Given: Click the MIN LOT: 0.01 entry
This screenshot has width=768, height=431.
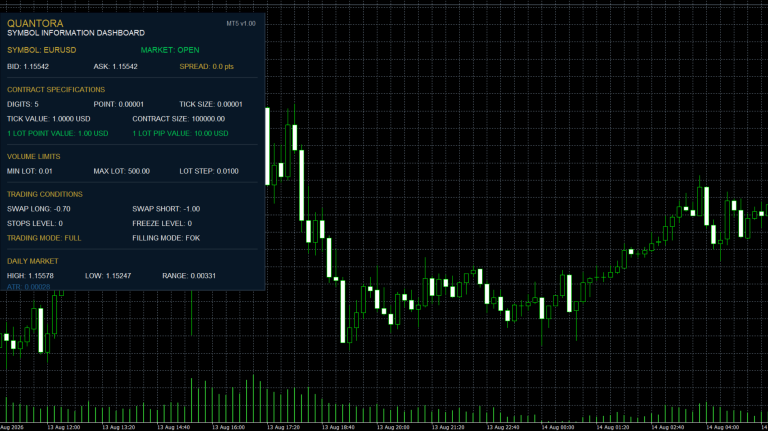Looking at the screenshot, I should click(30, 171).
